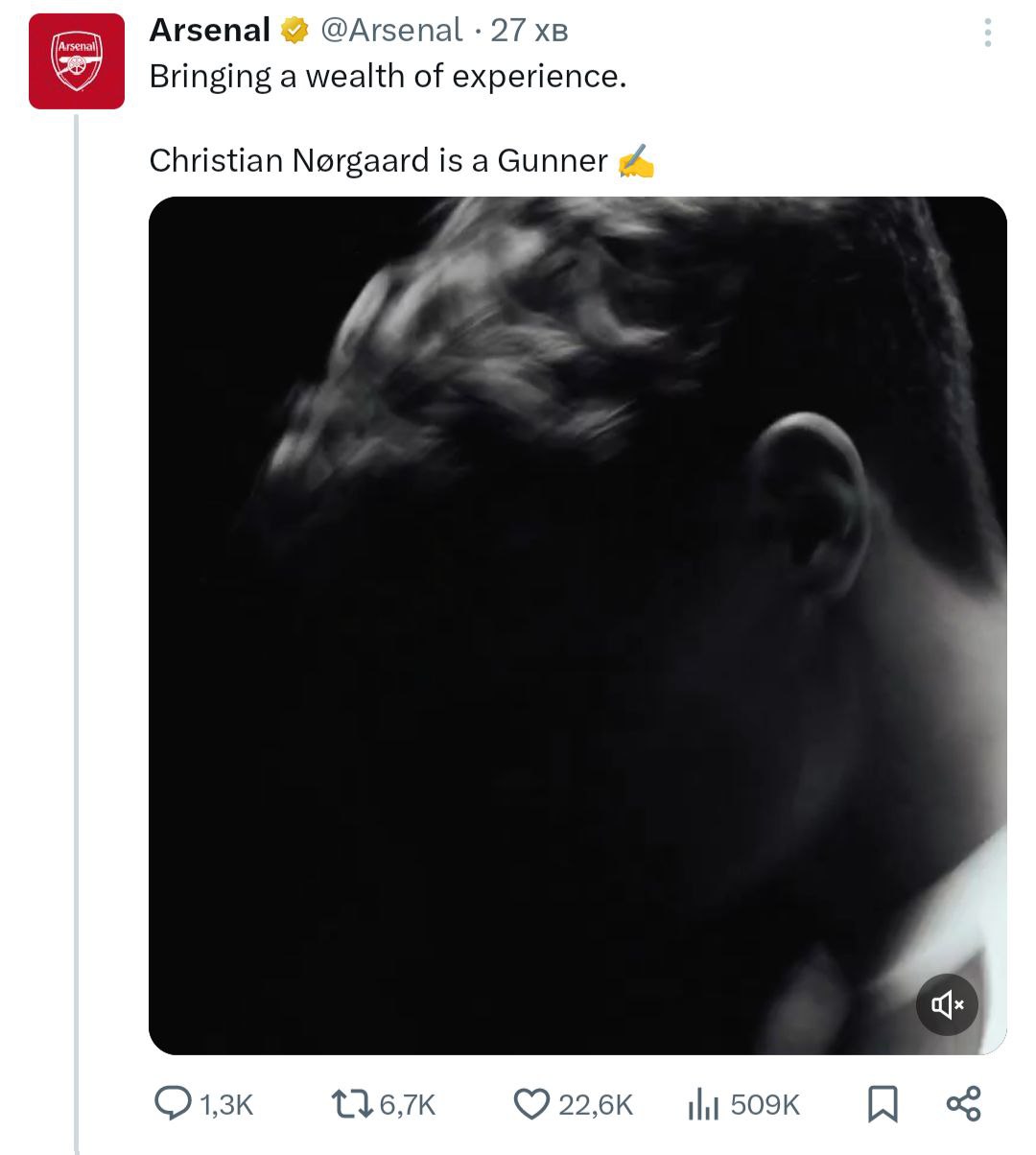The width and height of the screenshot is (1036, 1155).
Task: Open the Arsenal profile avatar
Action: tap(77, 61)
